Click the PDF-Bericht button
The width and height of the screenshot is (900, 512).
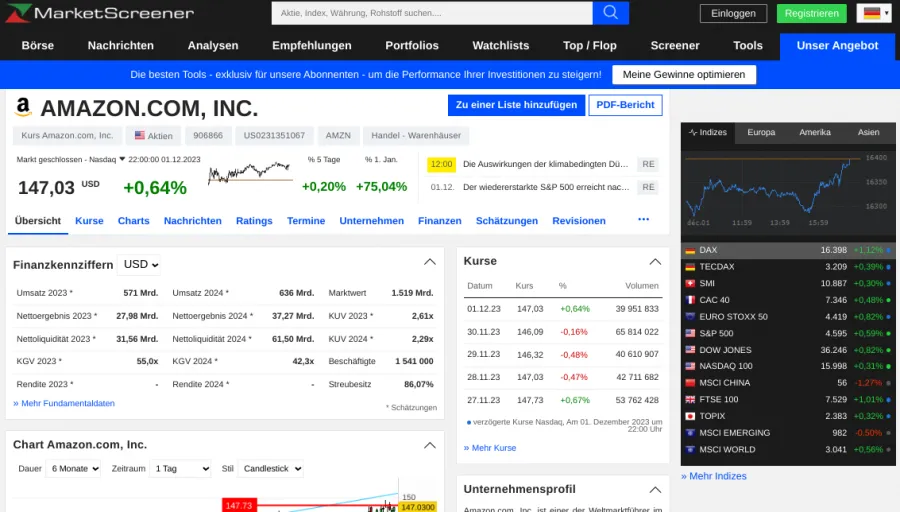625,105
